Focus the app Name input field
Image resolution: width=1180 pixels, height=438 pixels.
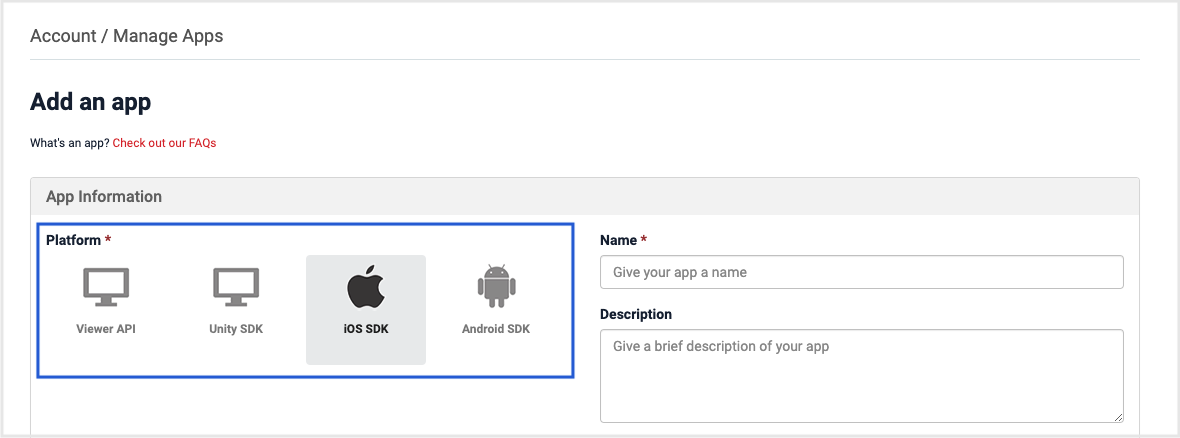[x=862, y=272]
